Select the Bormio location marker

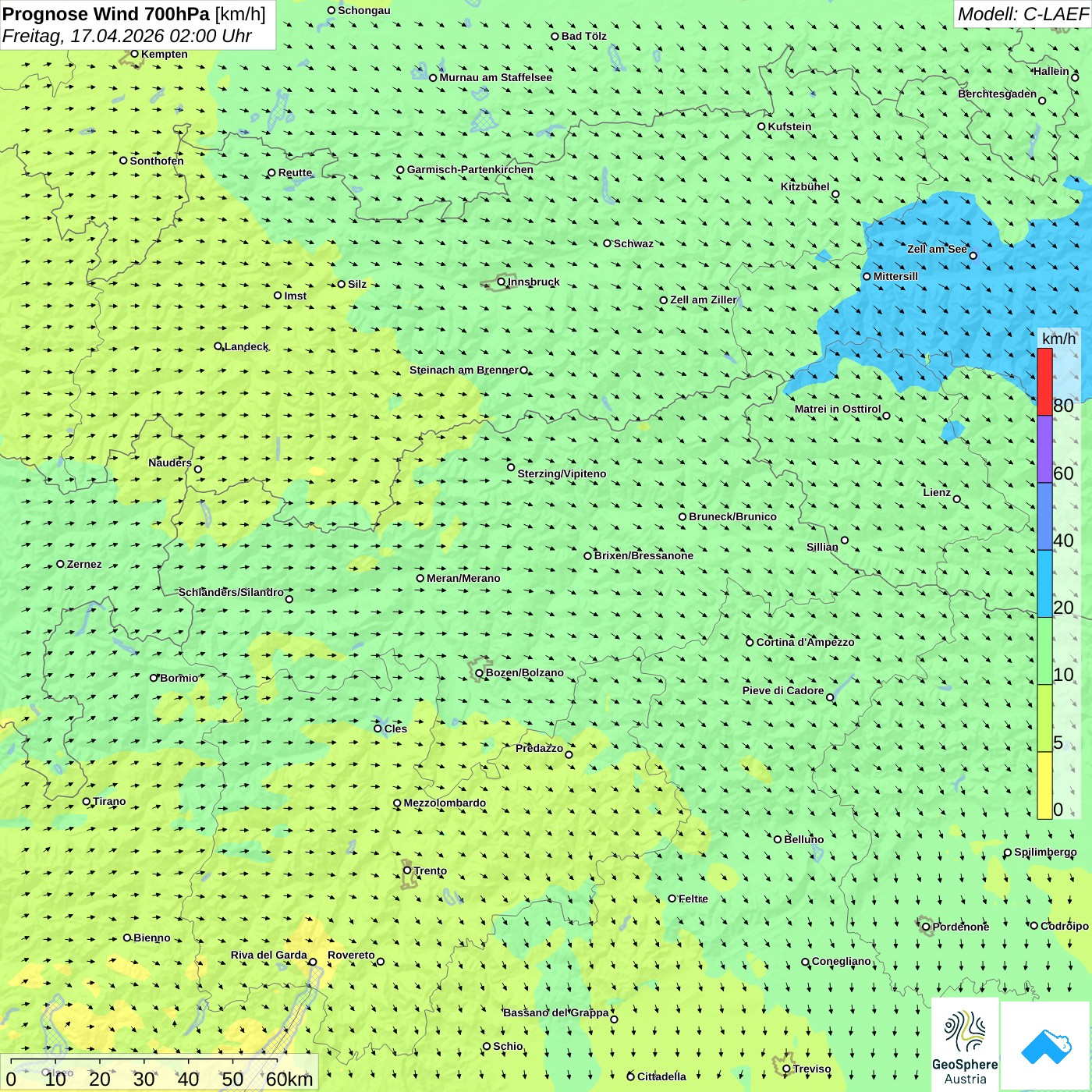coord(154,678)
